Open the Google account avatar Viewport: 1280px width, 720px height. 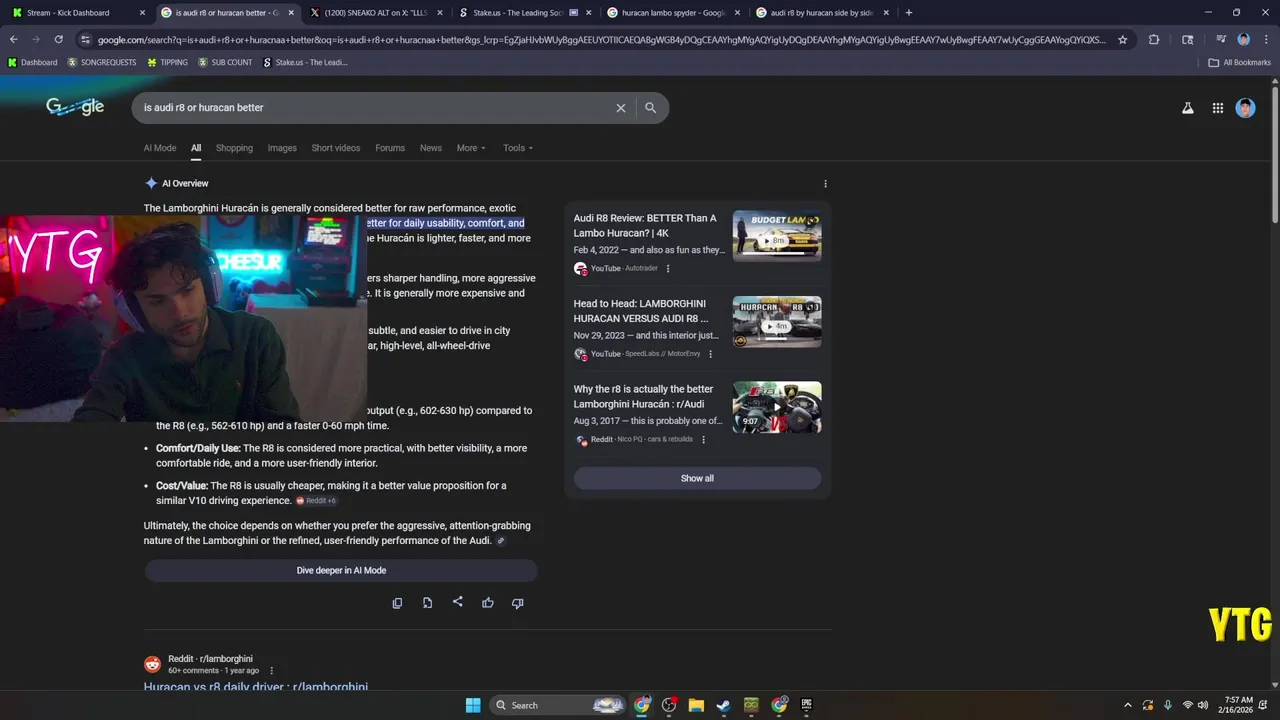point(1245,108)
